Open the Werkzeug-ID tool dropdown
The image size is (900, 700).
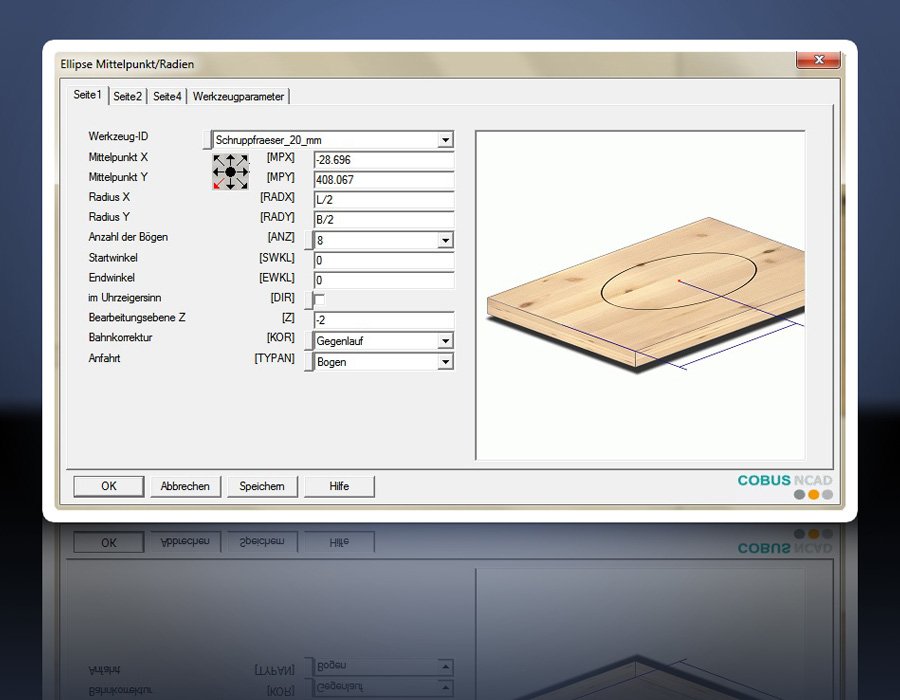tap(445, 141)
